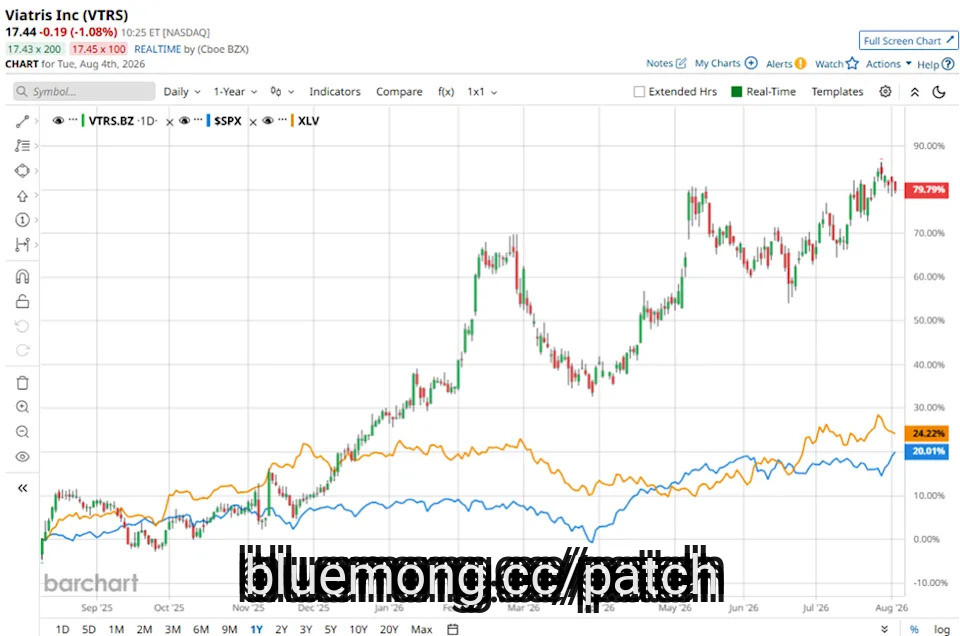Open the Daily frequency dropdown
The image size is (960, 636).
pos(182,92)
